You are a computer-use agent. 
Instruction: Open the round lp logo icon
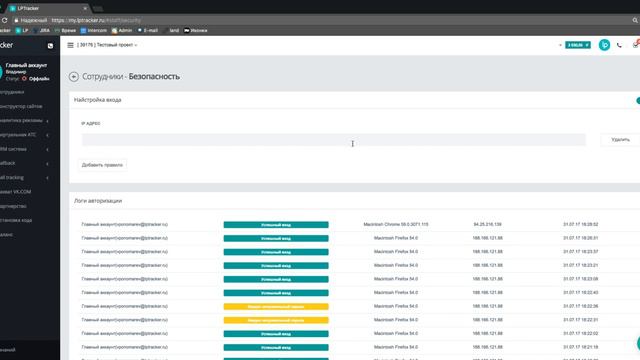(604, 45)
